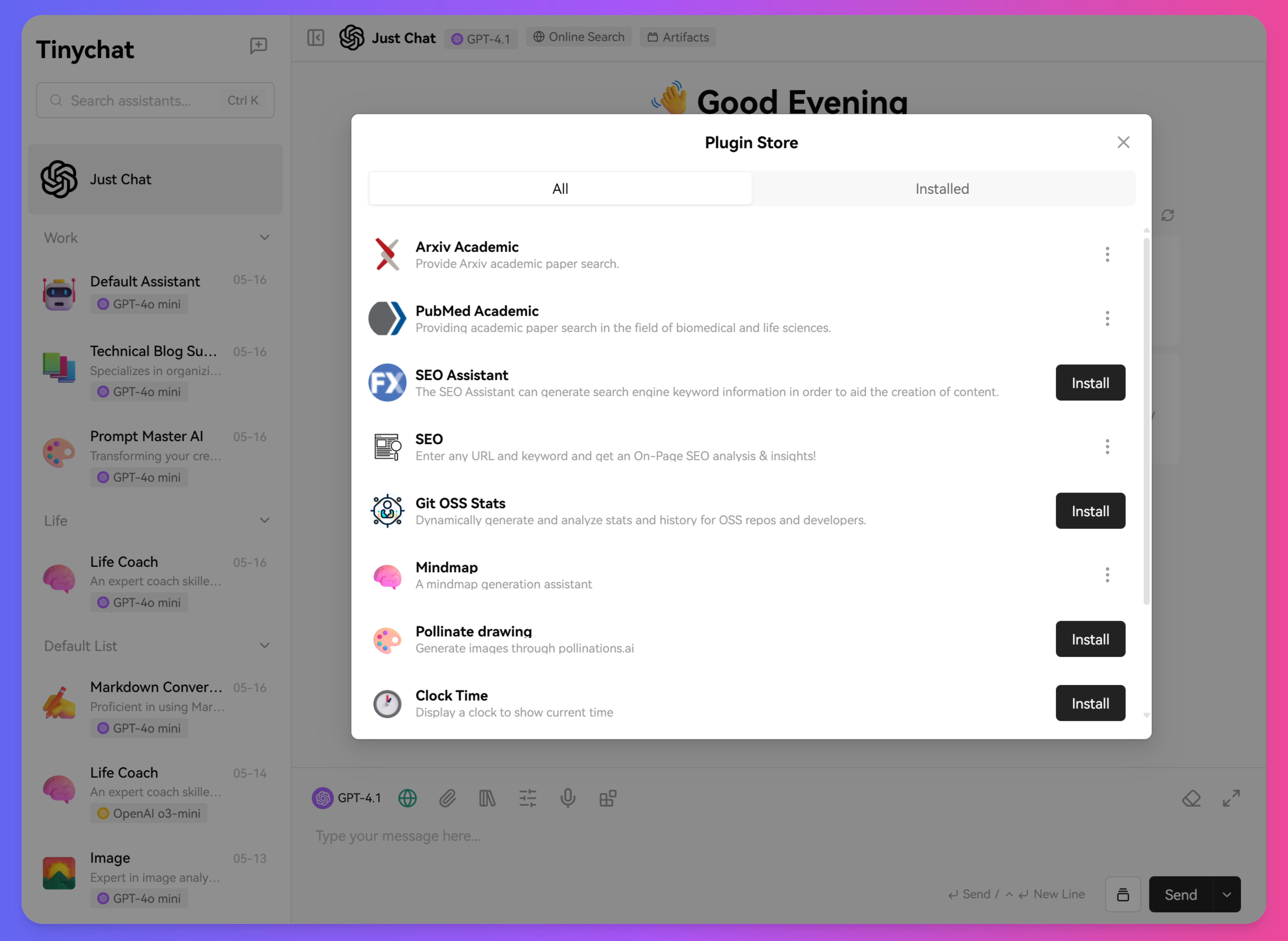Toggle Artifacts tag in header
The width and height of the screenshot is (1288, 941).
pyautogui.click(x=678, y=38)
